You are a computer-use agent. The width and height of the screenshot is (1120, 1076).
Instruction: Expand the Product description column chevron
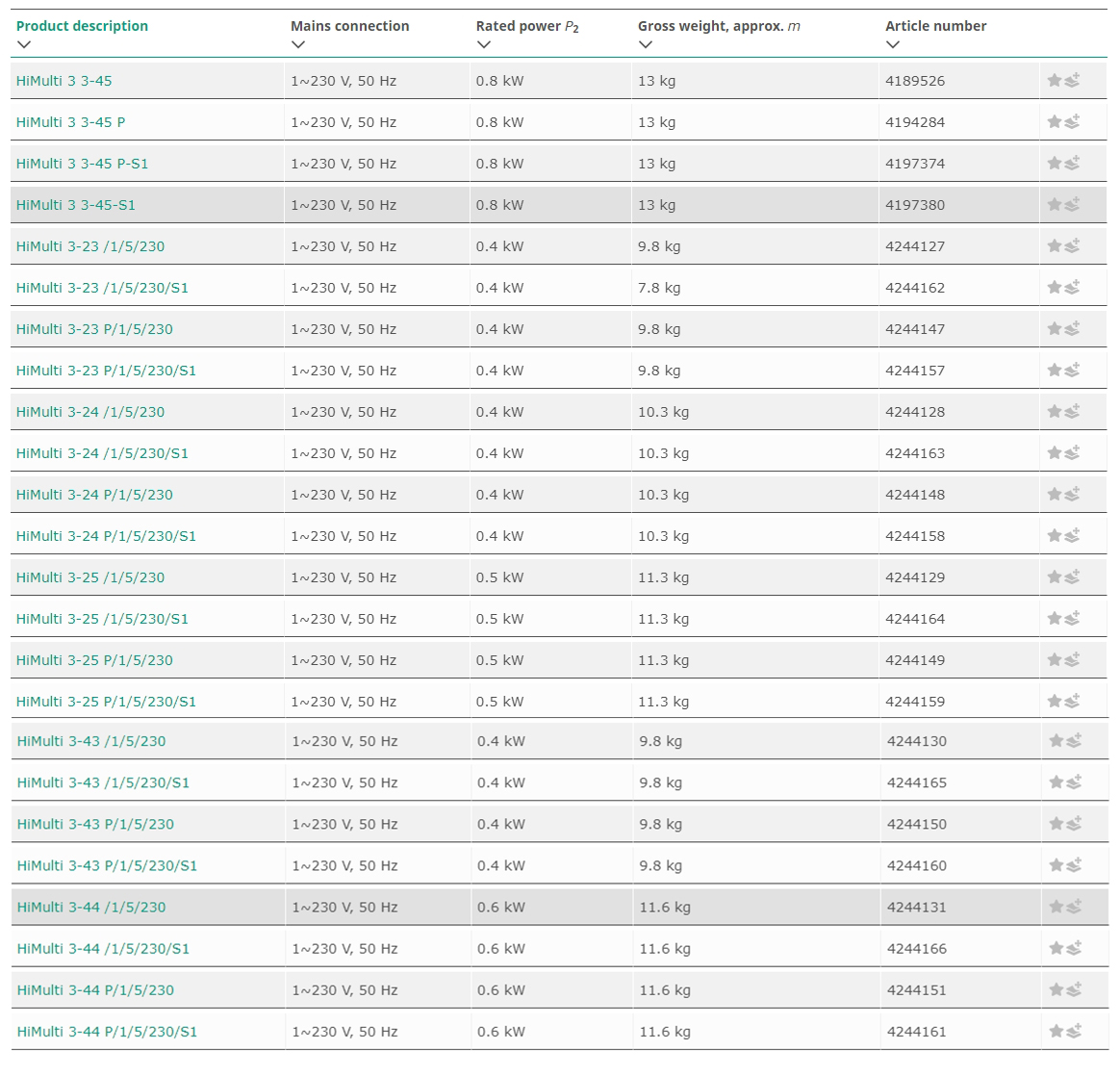click(x=24, y=45)
